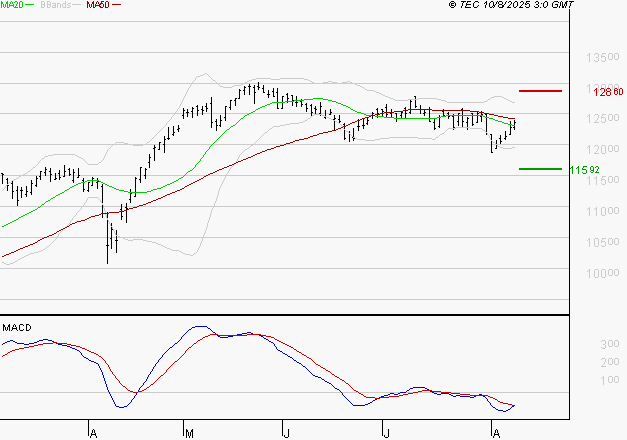Click the MACD panel title
This screenshot has width=627, height=440.
point(17,327)
